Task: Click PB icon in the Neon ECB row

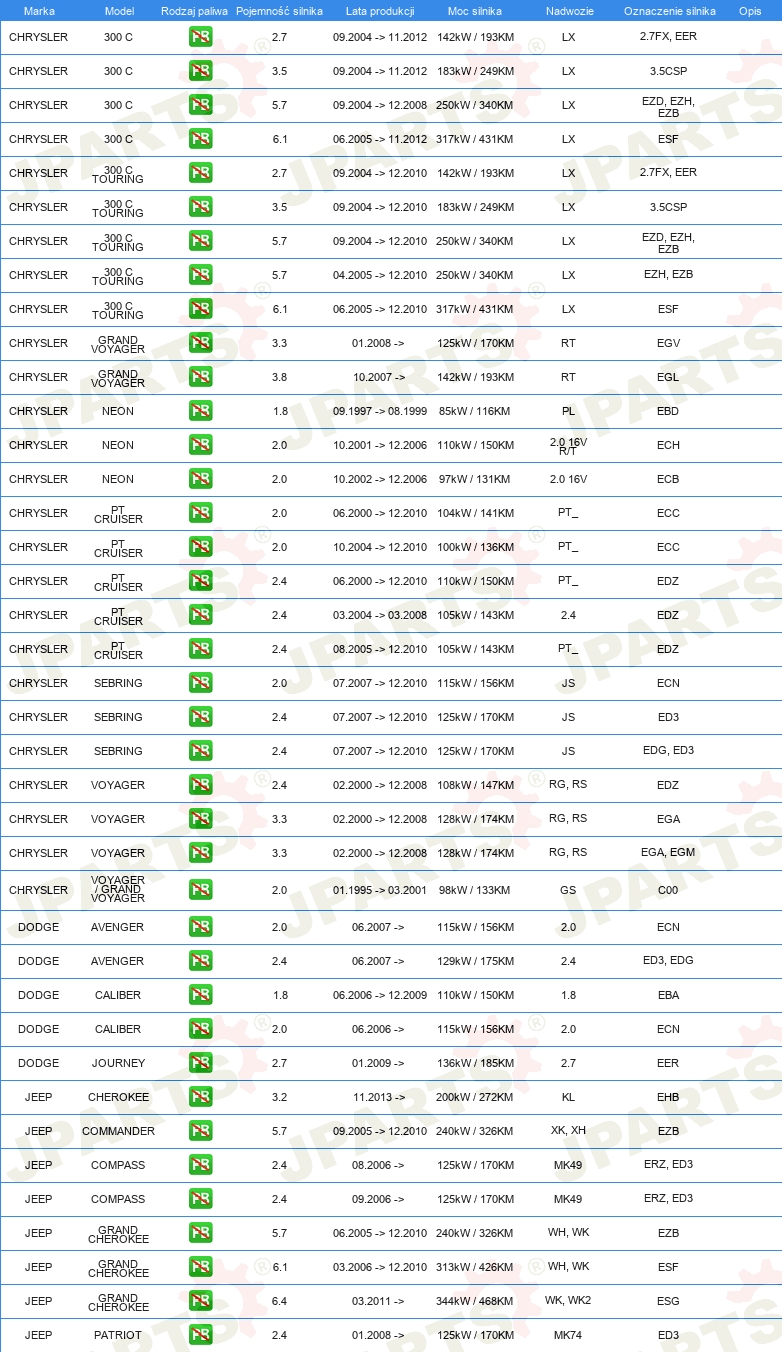Action: 200,479
